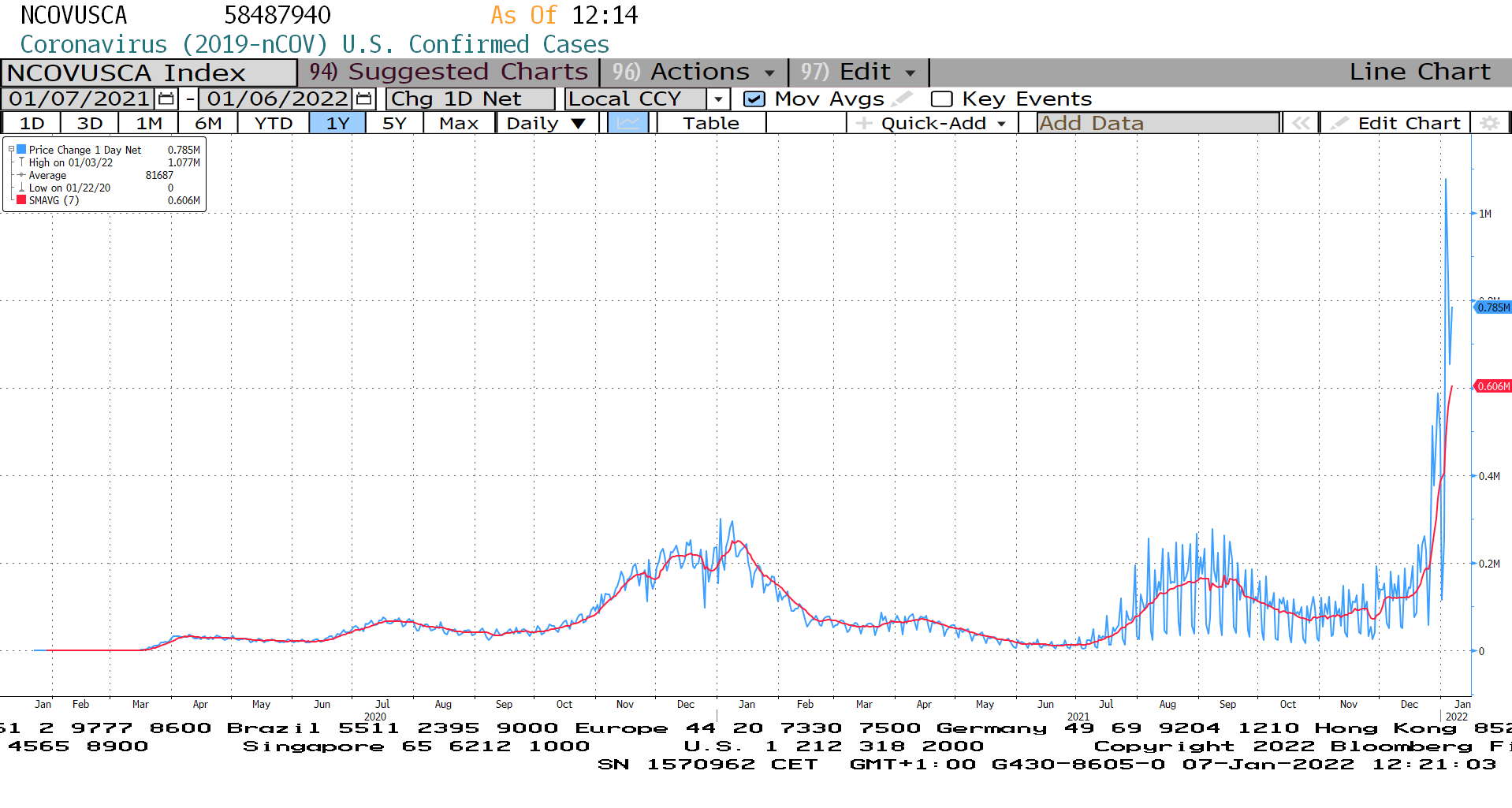The image size is (1512, 808).
Task: Open Suggested Charts
Action: pyautogui.click(x=448, y=73)
